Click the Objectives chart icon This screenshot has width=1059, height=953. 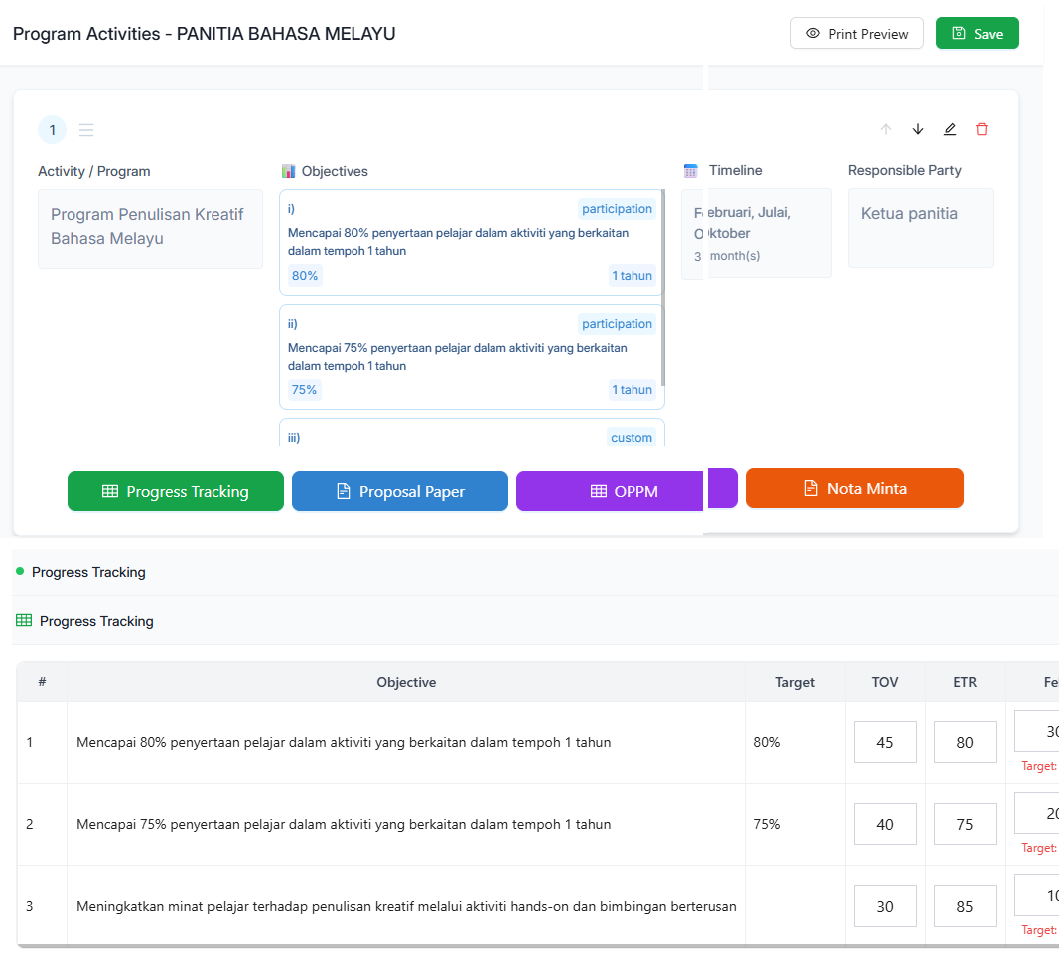[x=289, y=171]
